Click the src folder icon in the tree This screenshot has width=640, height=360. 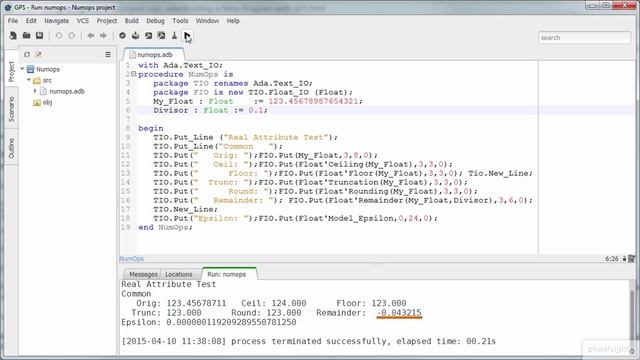point(37,80)
